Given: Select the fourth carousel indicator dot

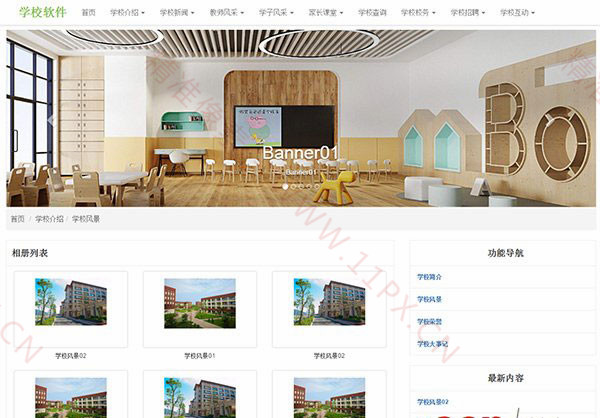Looking at the screenshot, I should [x=309, y=187].
